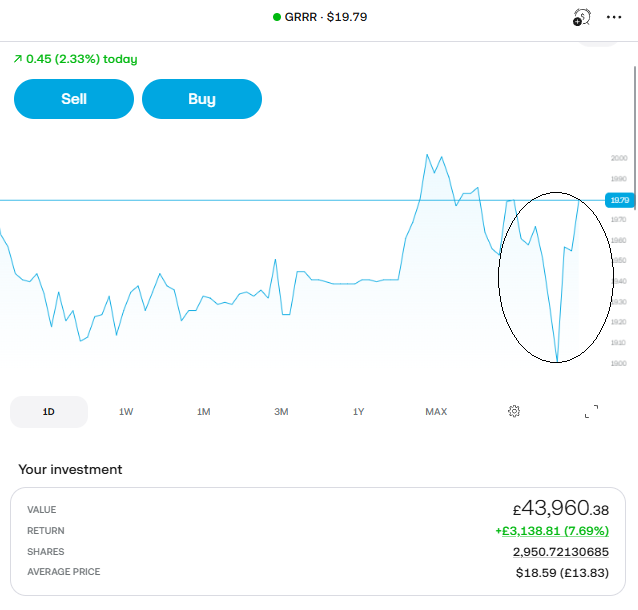
Task: Click the green market status dot
Action: coord(277,17)
